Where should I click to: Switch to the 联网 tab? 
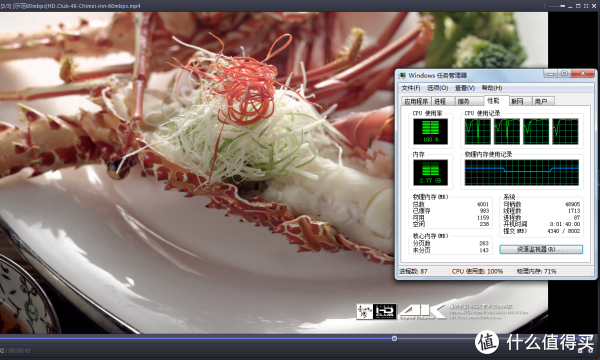click(520, 101)
